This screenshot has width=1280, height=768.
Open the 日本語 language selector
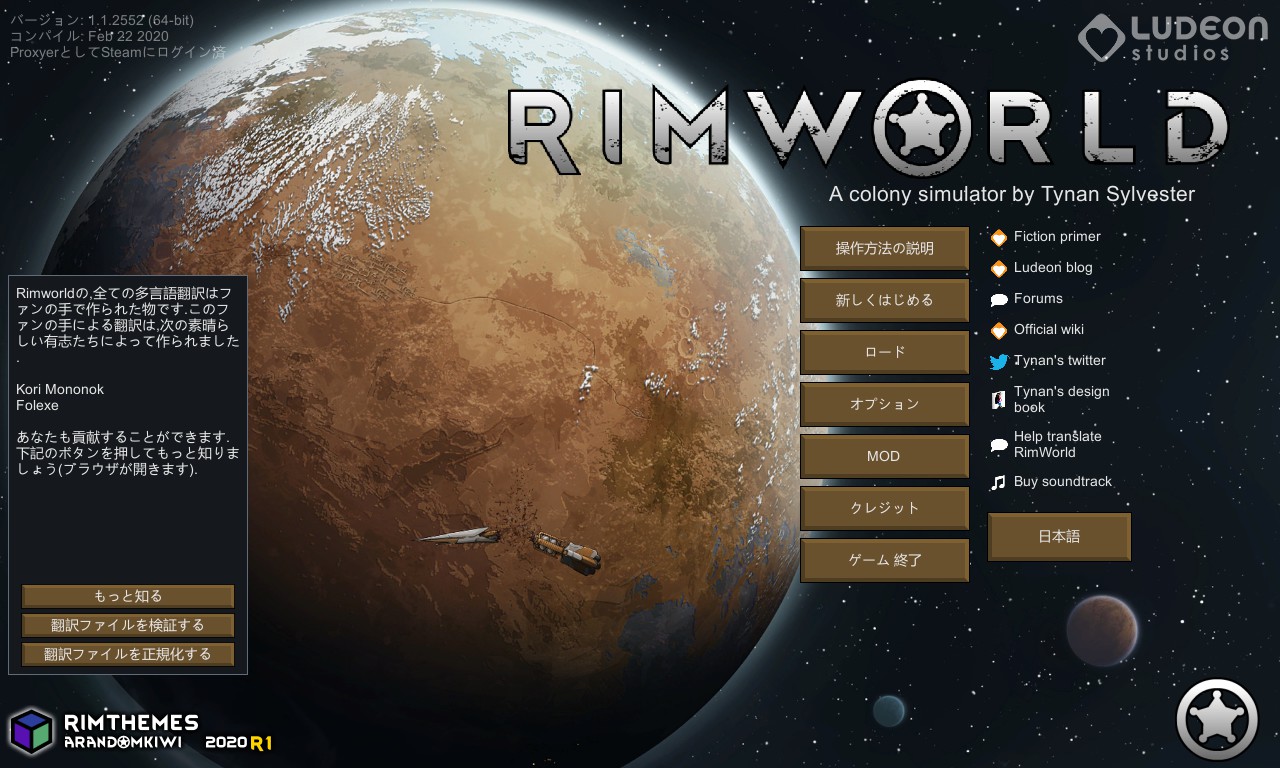1059,537
